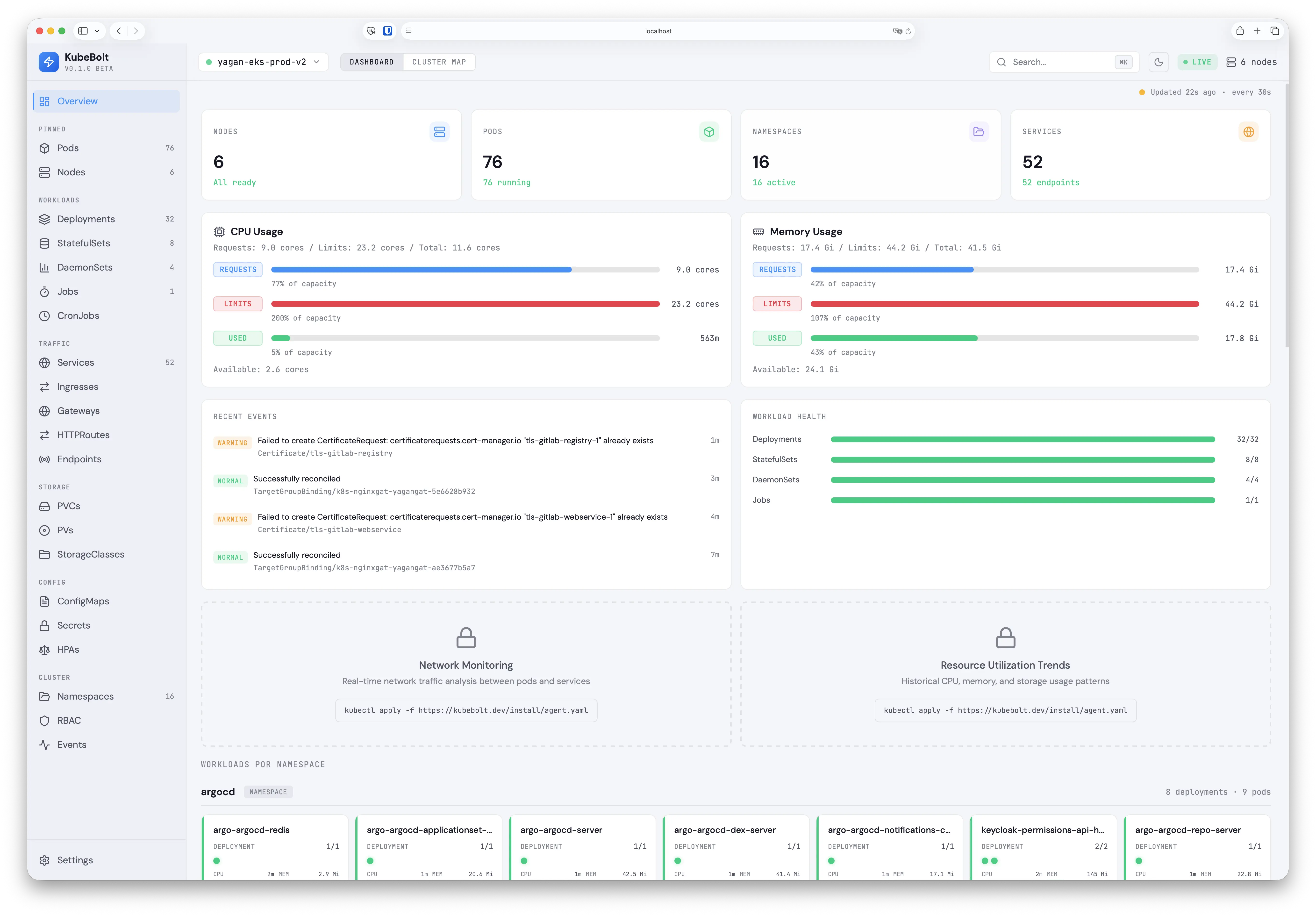
Task: Open the yagan-eks-prod-v2 cluster dropdown
Action: [x=263, y=62]
